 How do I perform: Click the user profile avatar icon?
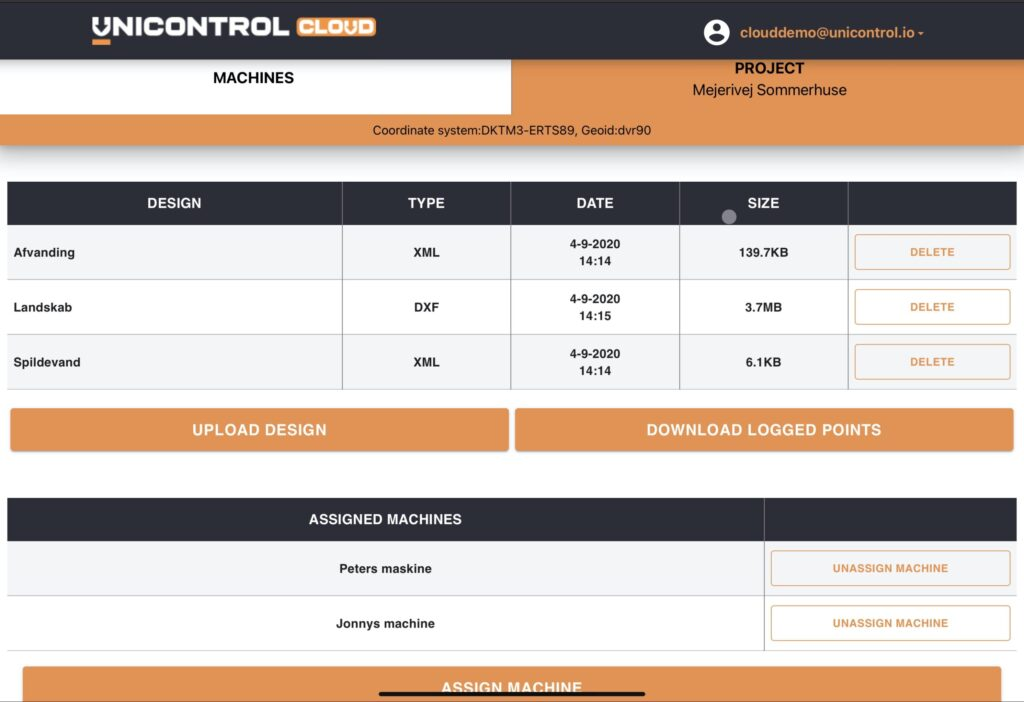pos(717,32)
